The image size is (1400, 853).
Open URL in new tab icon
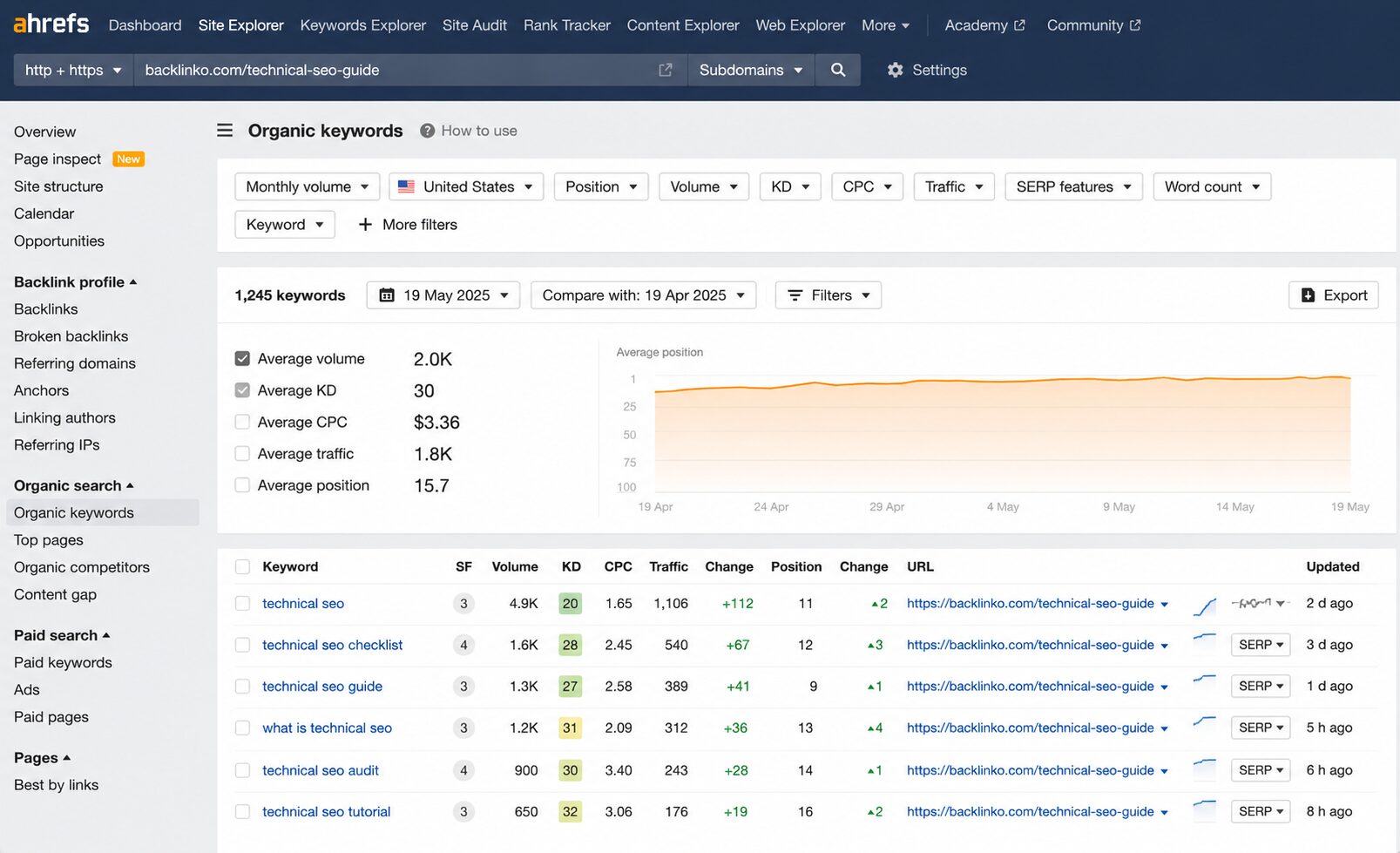click(x=666, y=70)
